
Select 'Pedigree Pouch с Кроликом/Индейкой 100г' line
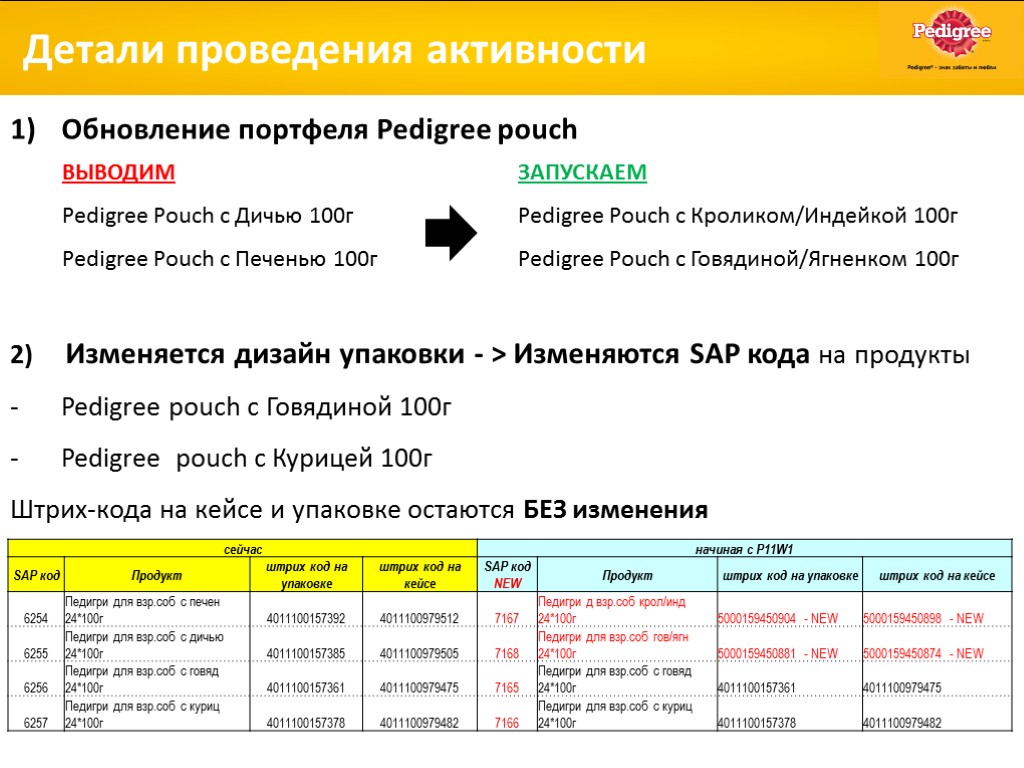[738, 216]
